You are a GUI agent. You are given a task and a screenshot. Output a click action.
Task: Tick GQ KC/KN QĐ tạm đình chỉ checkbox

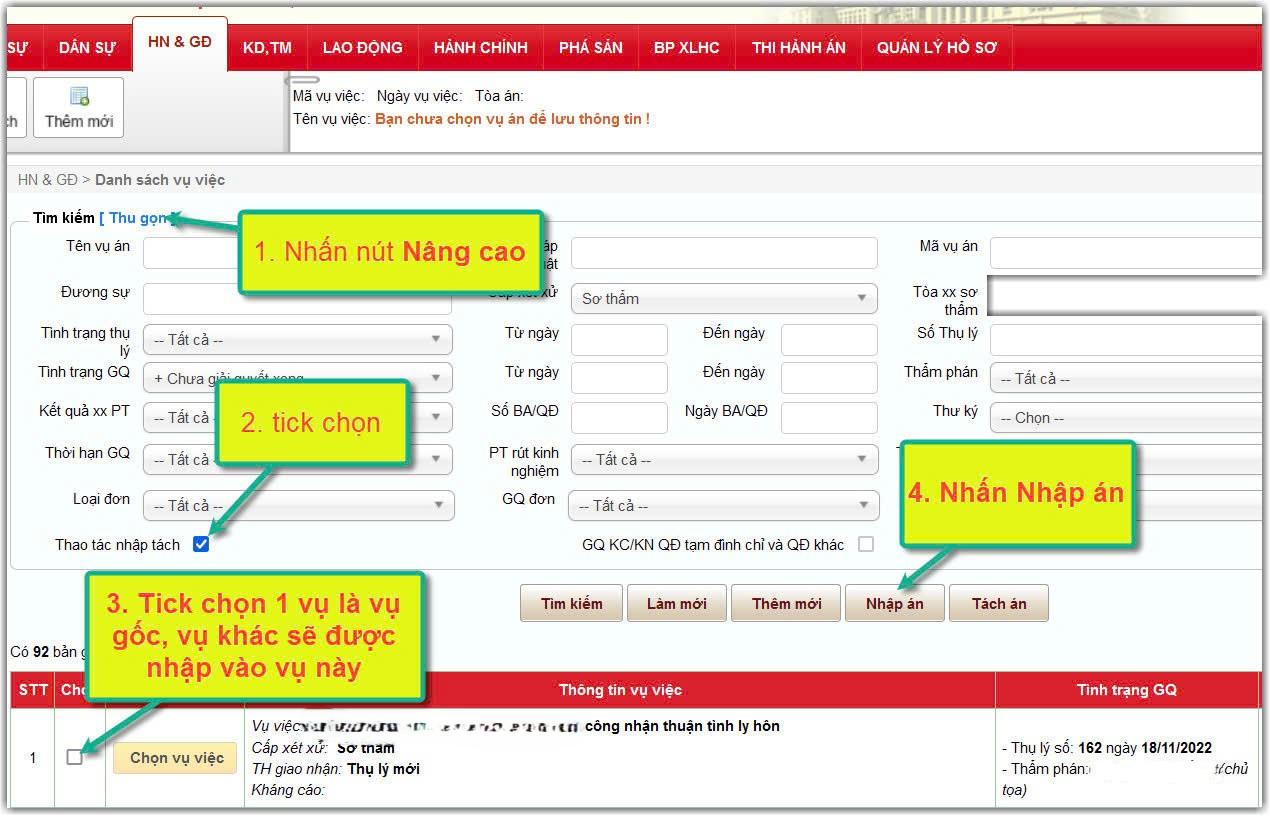[866, 544]
